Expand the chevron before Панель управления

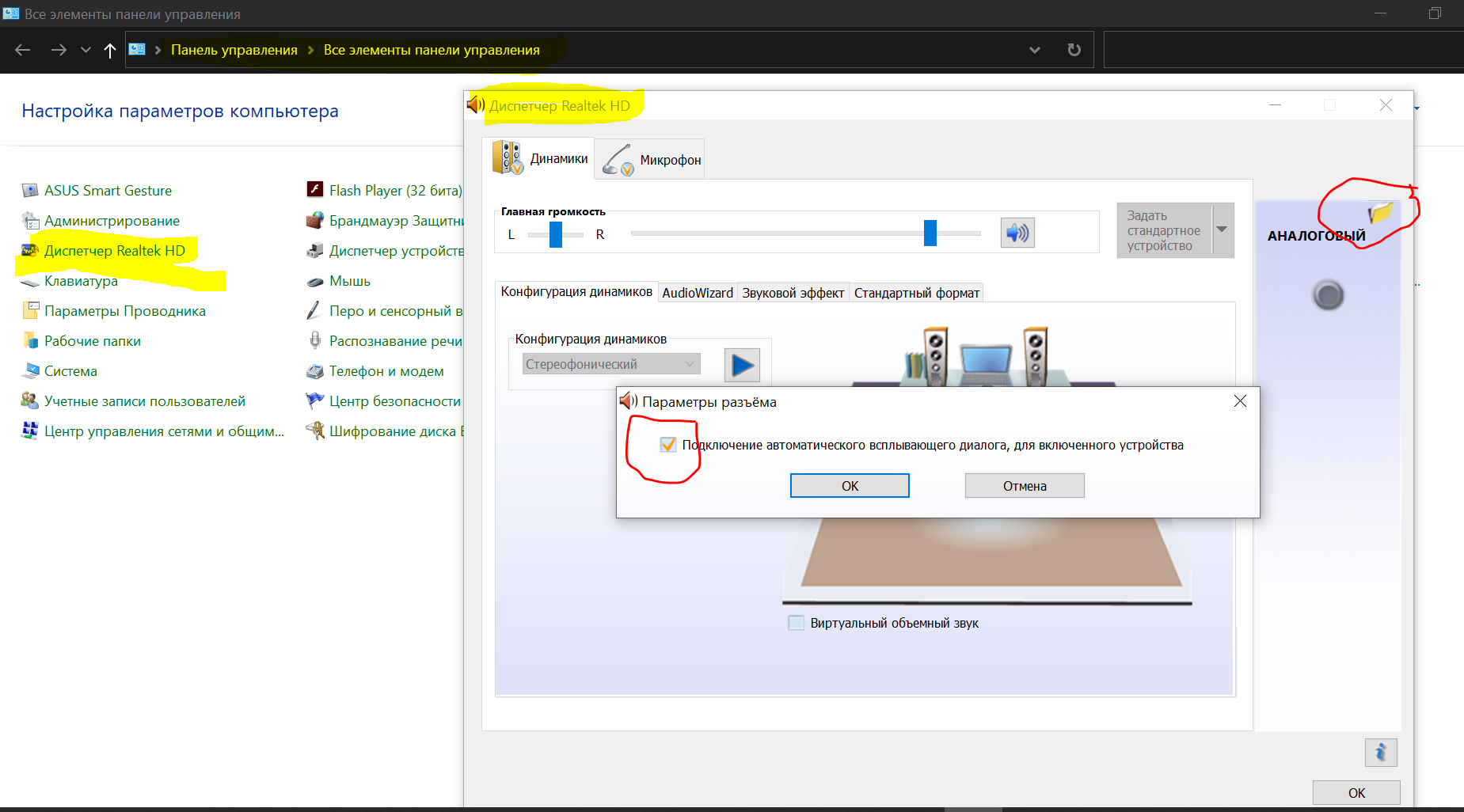[158, 50]
